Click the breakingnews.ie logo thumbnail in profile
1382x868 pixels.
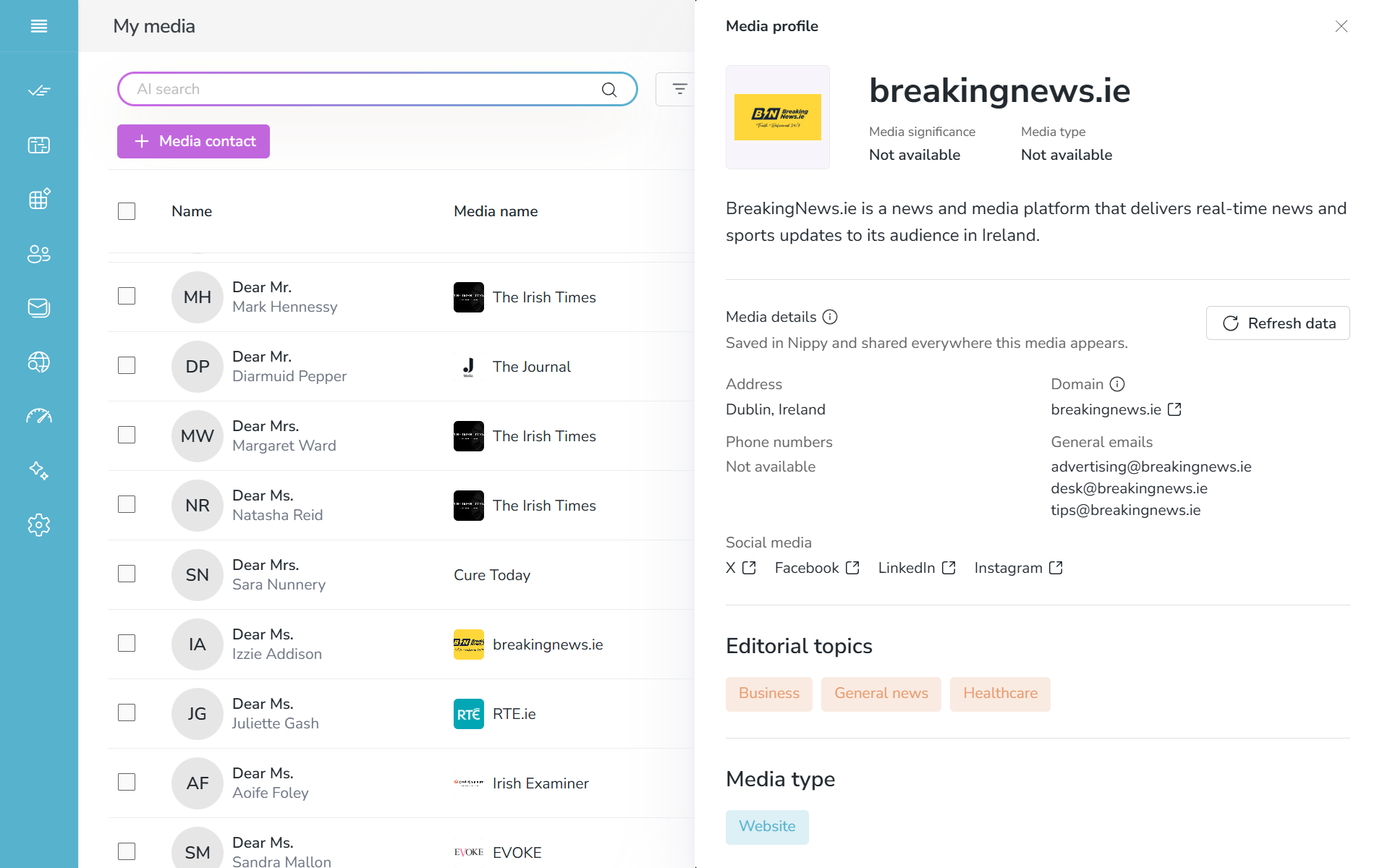(x=778, y=117)
